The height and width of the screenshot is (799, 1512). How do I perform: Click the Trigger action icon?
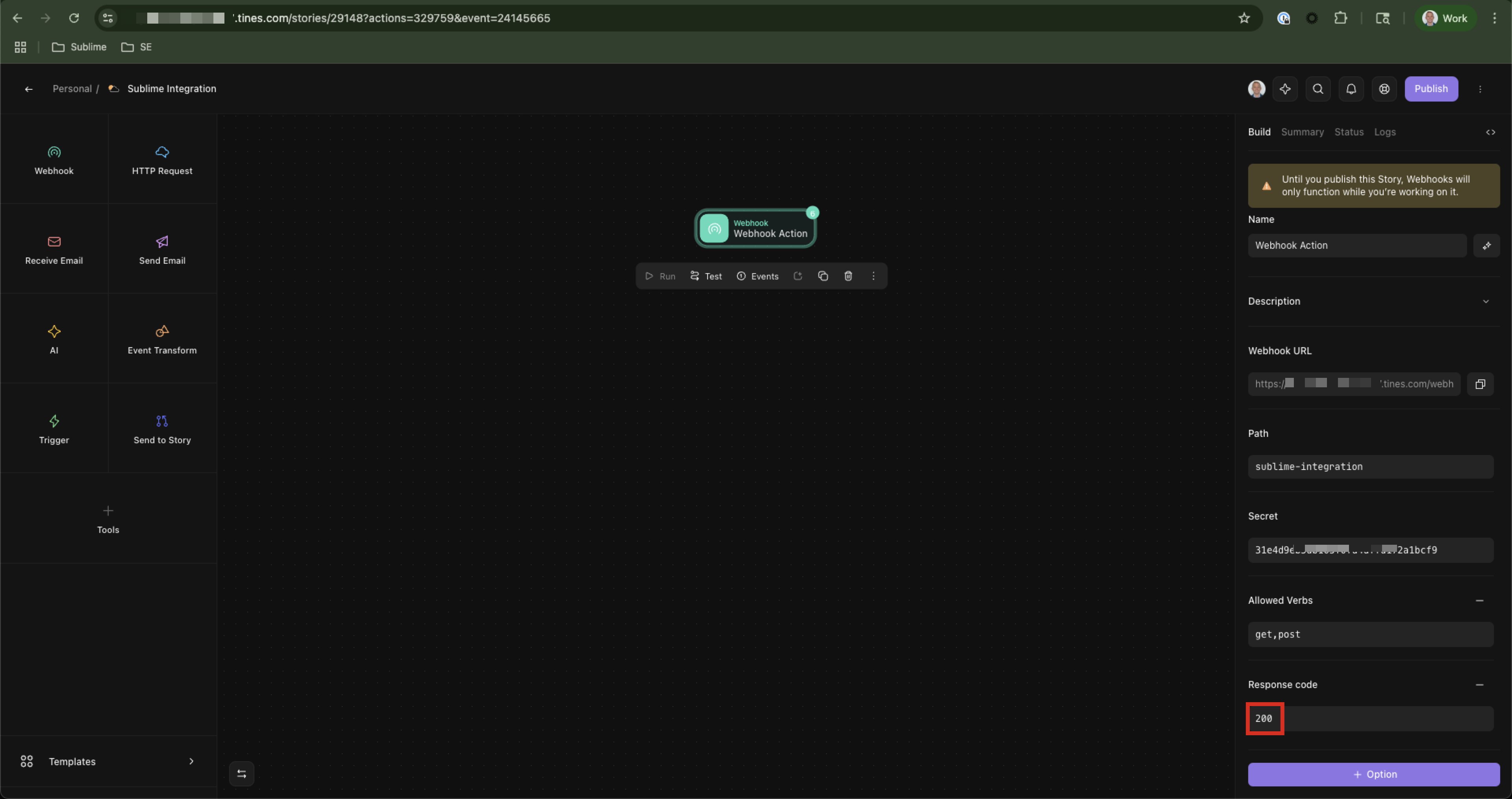tap(54, 421)
